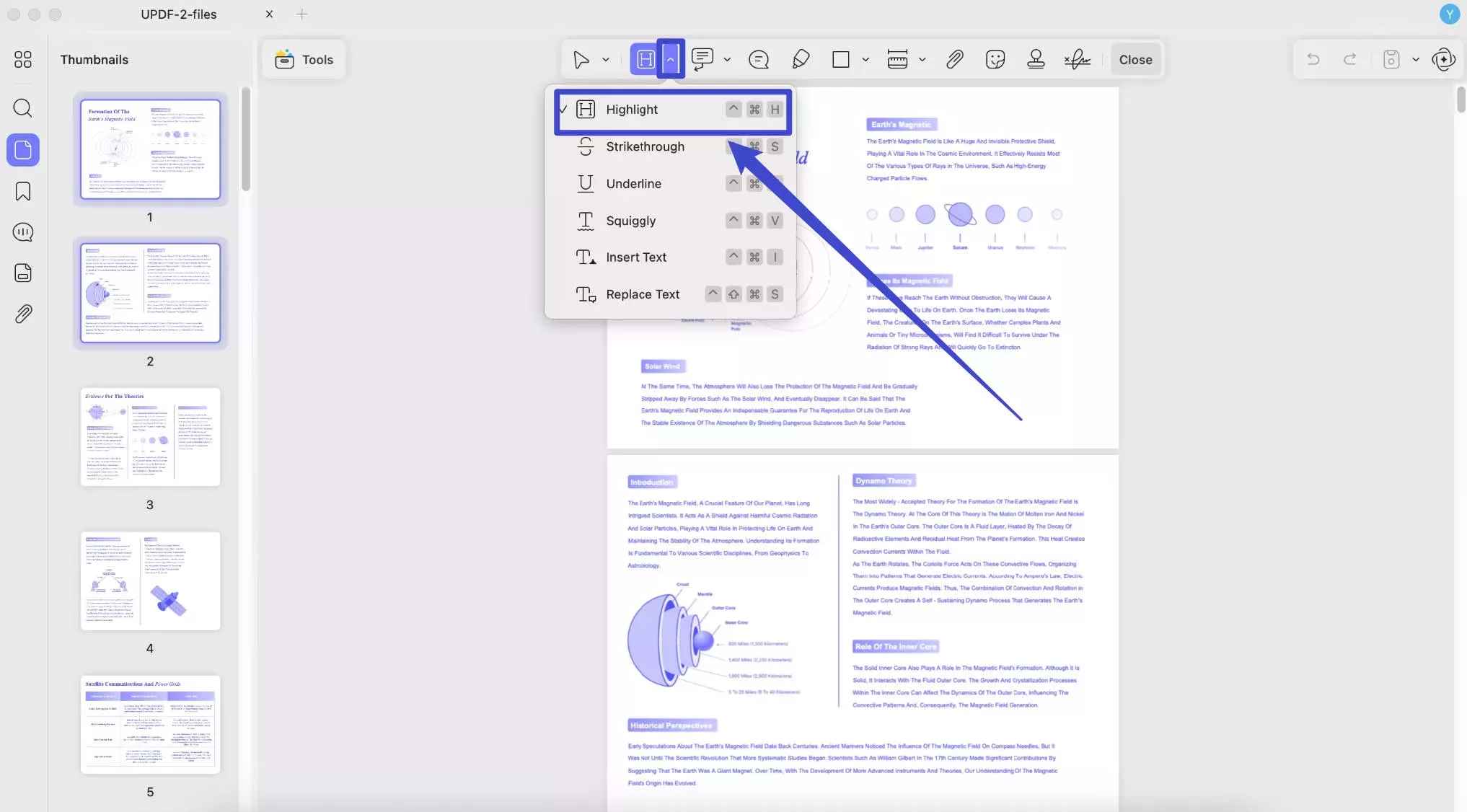Click the Attachment paperclip tool

[954, 59]
